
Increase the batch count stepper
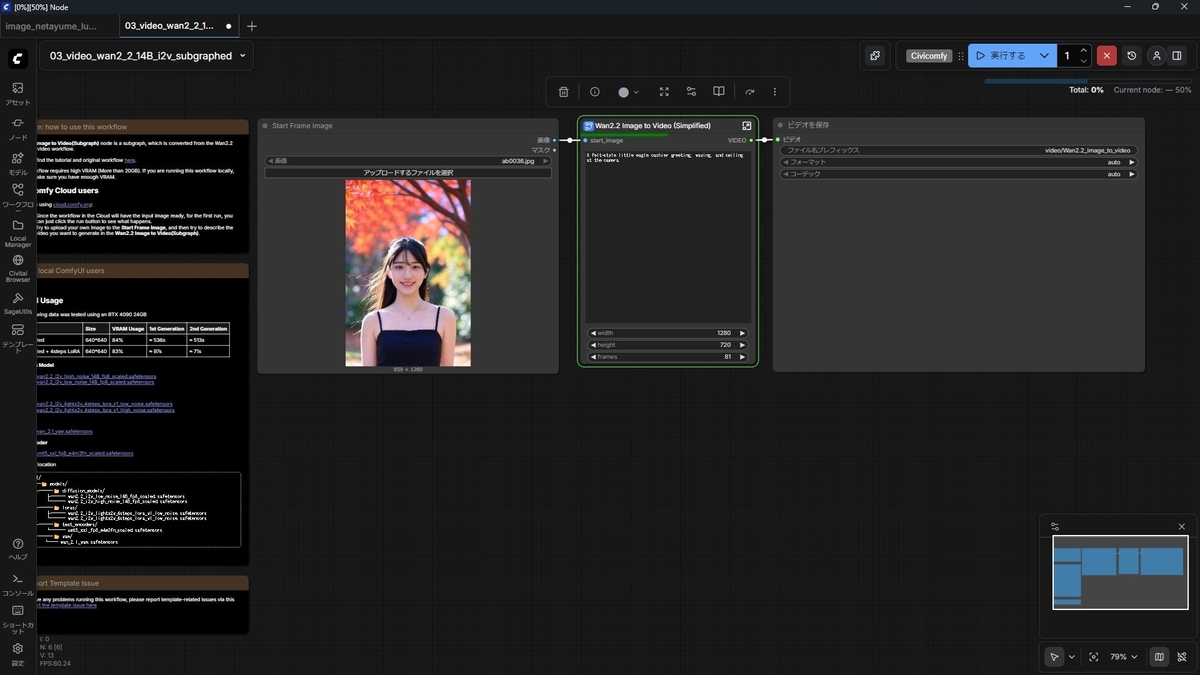pos(1083,51)
